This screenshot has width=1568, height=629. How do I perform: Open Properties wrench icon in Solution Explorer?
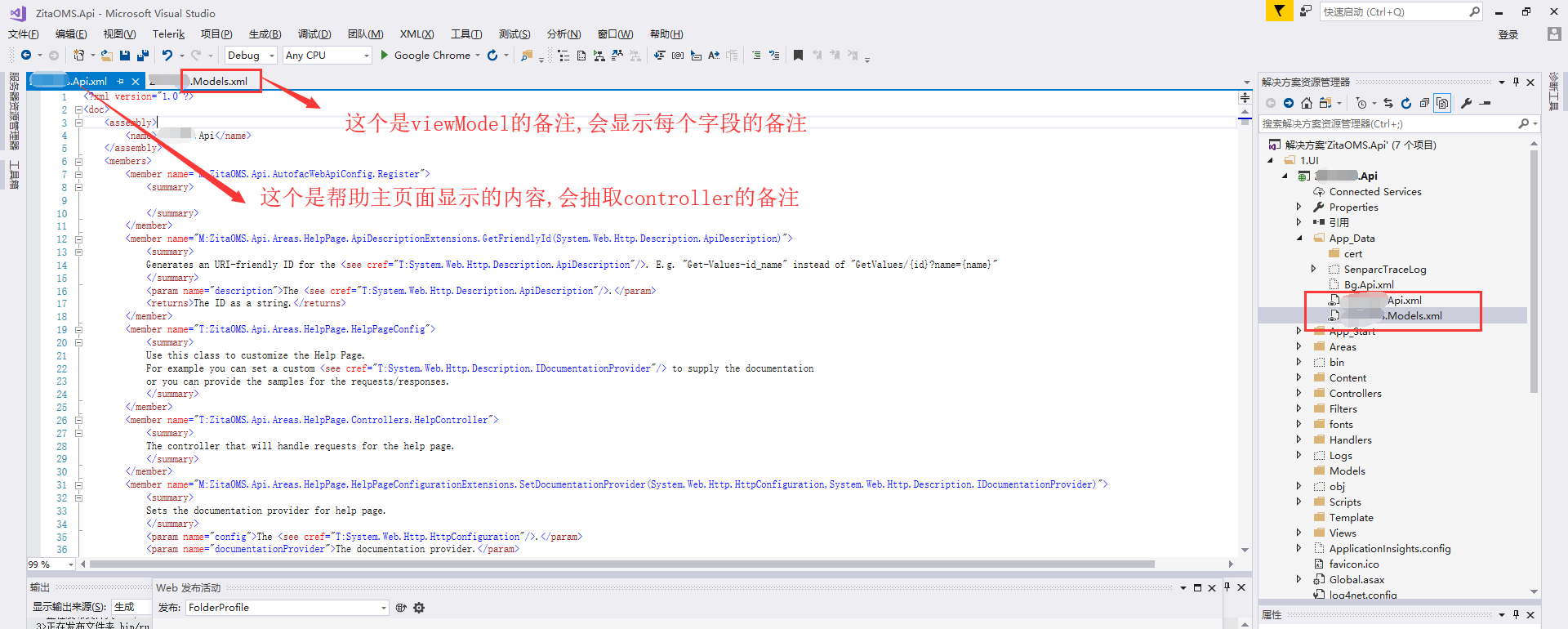(1467, 103)
